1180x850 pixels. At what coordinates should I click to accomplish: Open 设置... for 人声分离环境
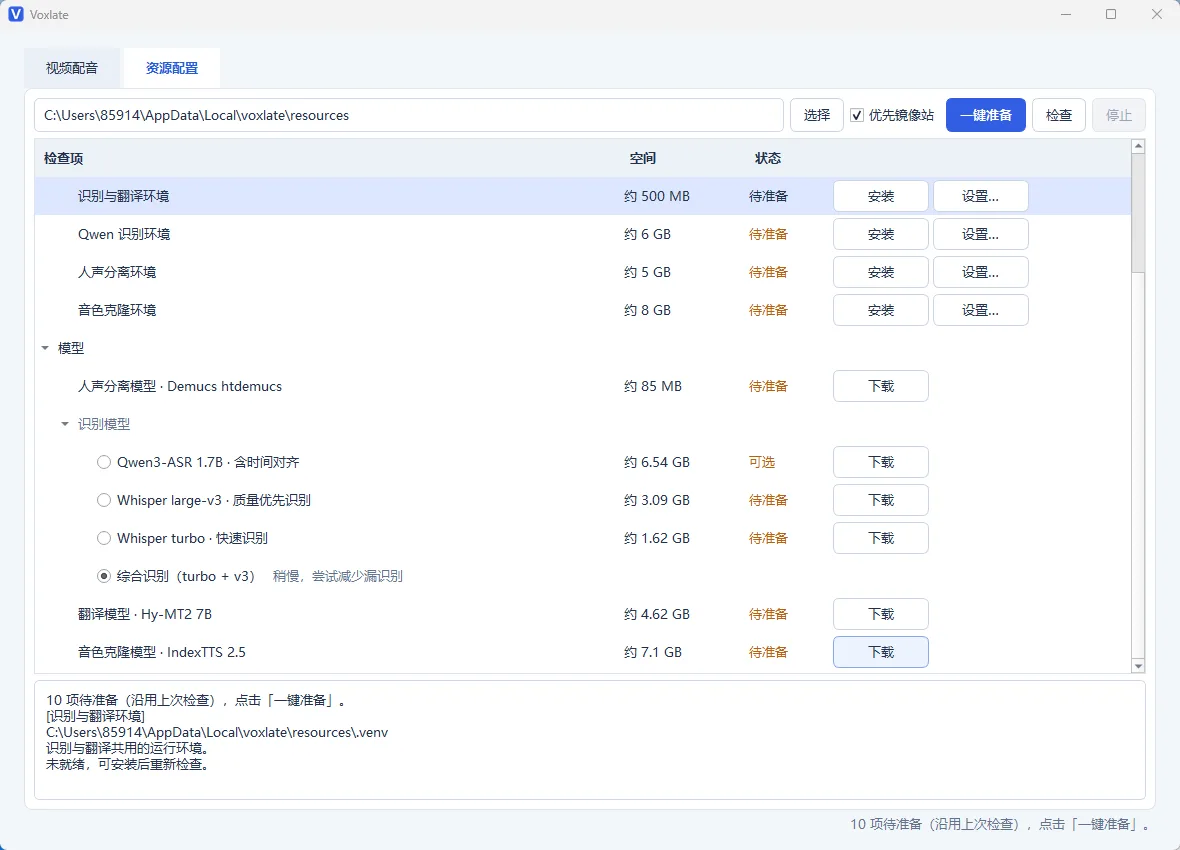coord(981,273)
